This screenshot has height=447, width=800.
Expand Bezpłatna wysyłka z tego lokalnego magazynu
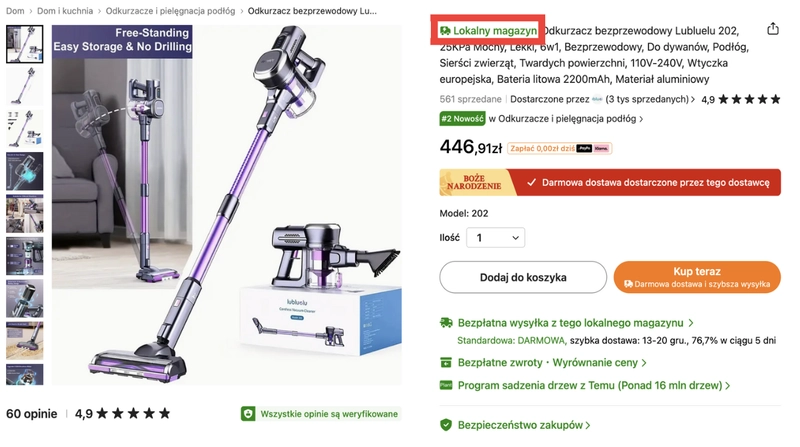tap(576, 323)
